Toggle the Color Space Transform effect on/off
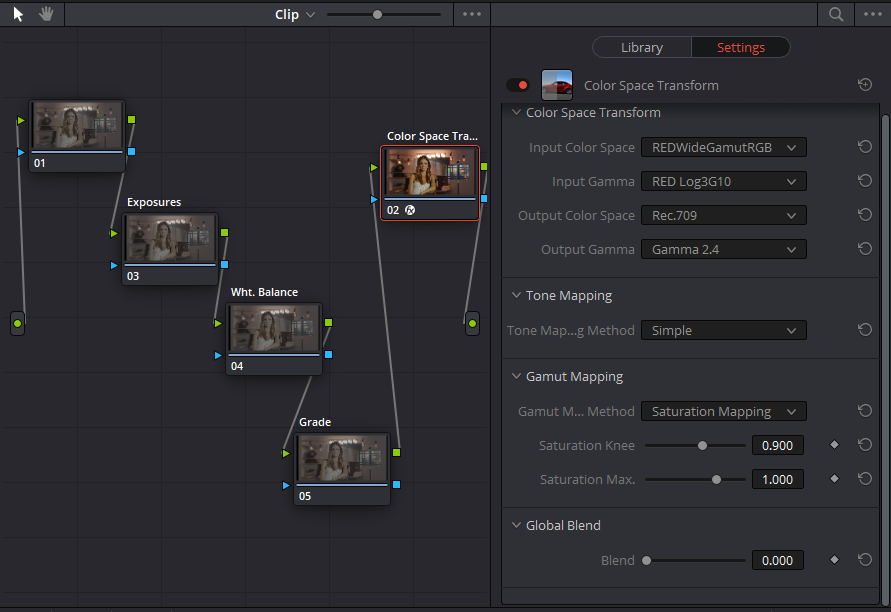Viewport: 891px width, 612px height. (x=518, y=85)
